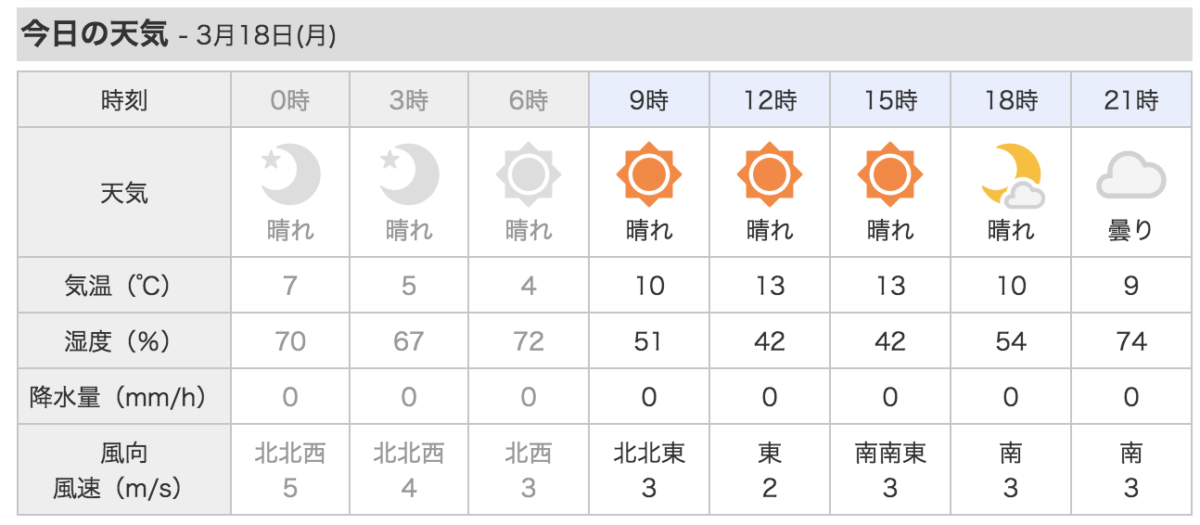The height and width of the screenshot is (525, 1200).
Task: Click the 北北東 wind direction at 9時
Action: coord(649,453)
